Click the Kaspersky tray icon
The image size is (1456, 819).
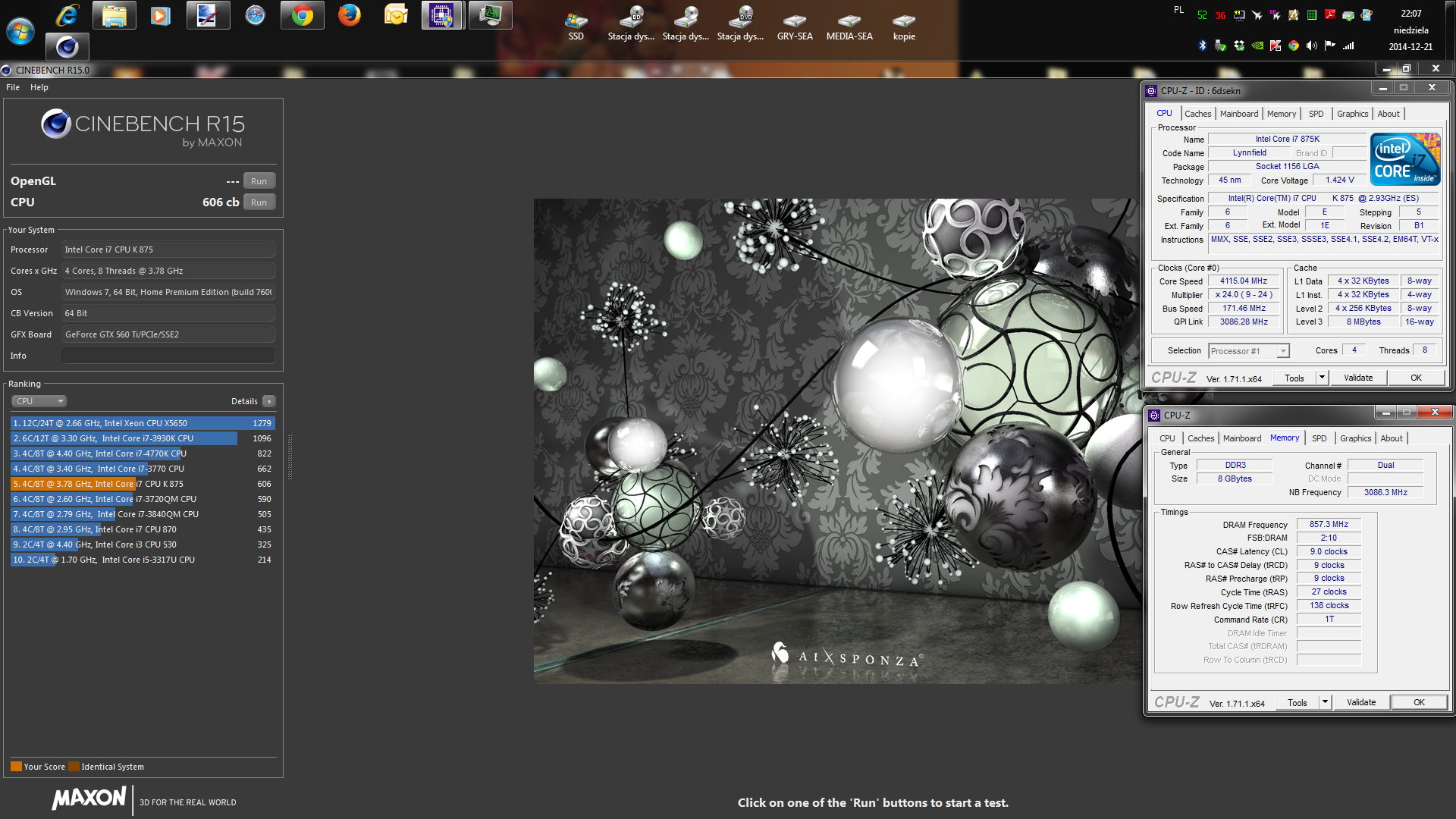pyautogui.click(x=1276, y=45)
